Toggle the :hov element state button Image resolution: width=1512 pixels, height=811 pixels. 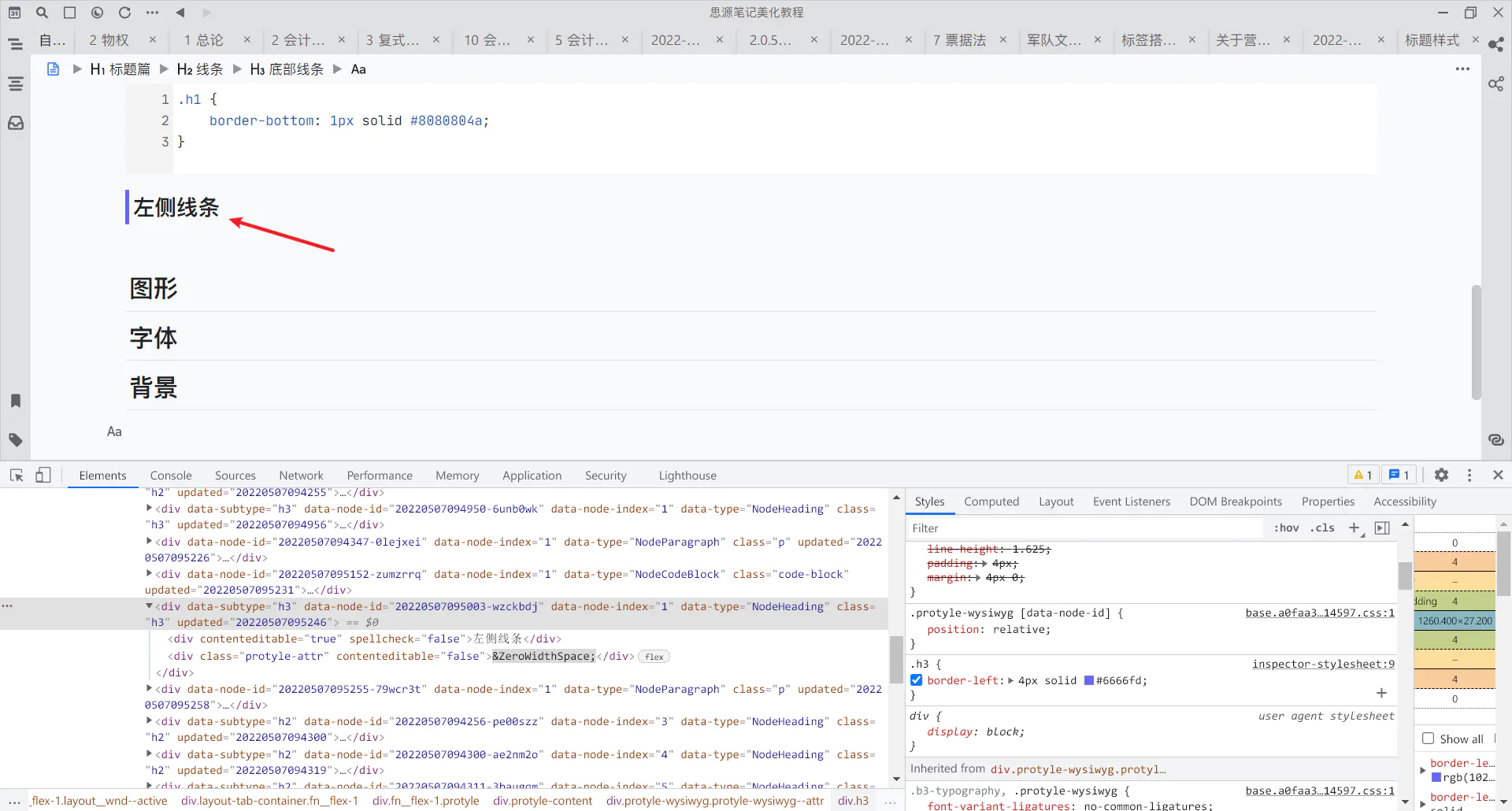point(1286,528)
